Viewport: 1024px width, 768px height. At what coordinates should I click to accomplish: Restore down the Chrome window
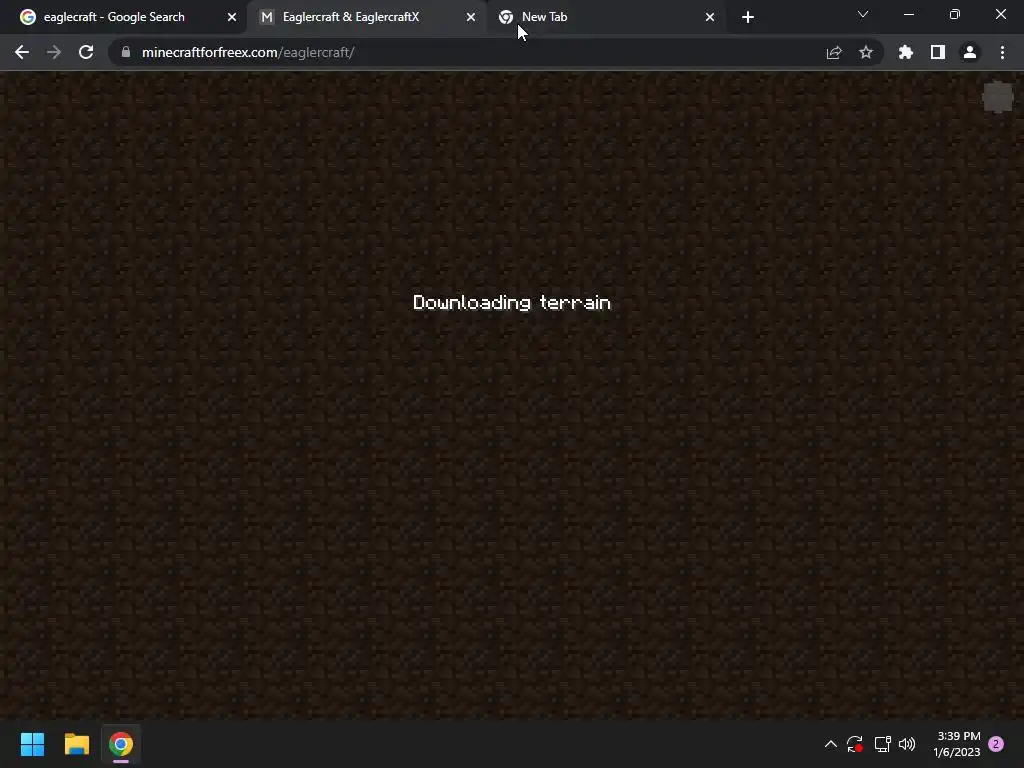click(x=955, y=14)
